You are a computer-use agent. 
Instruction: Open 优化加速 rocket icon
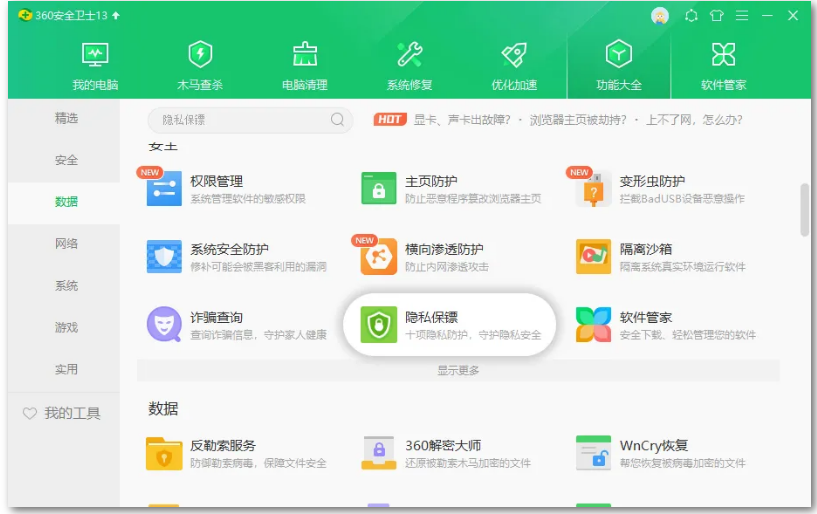pyautogui.click(x=514, y=54)
